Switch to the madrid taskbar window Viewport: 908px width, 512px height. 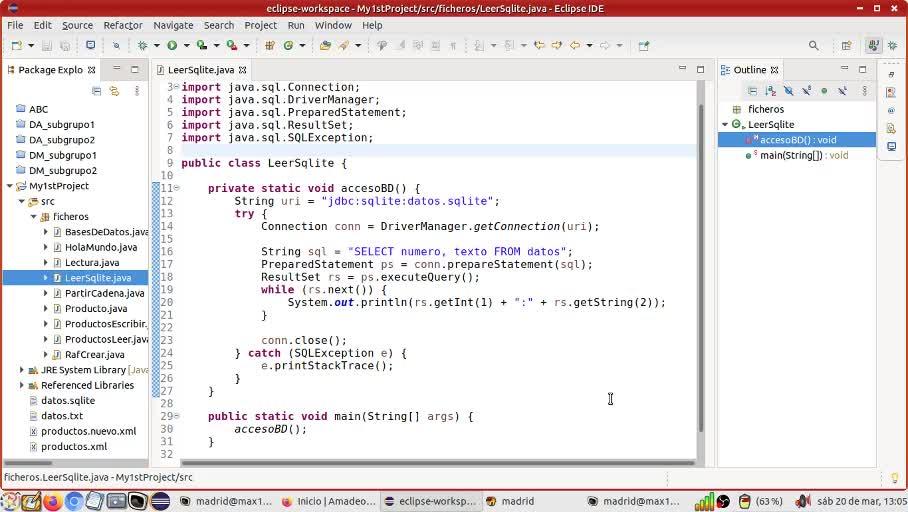click(x=517, y=501)
